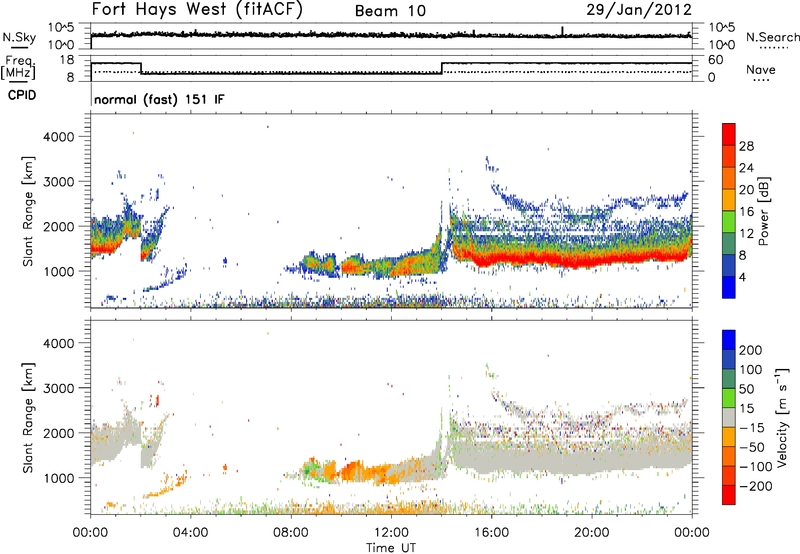Select the "Beam 10" header text

coord(390,11)
